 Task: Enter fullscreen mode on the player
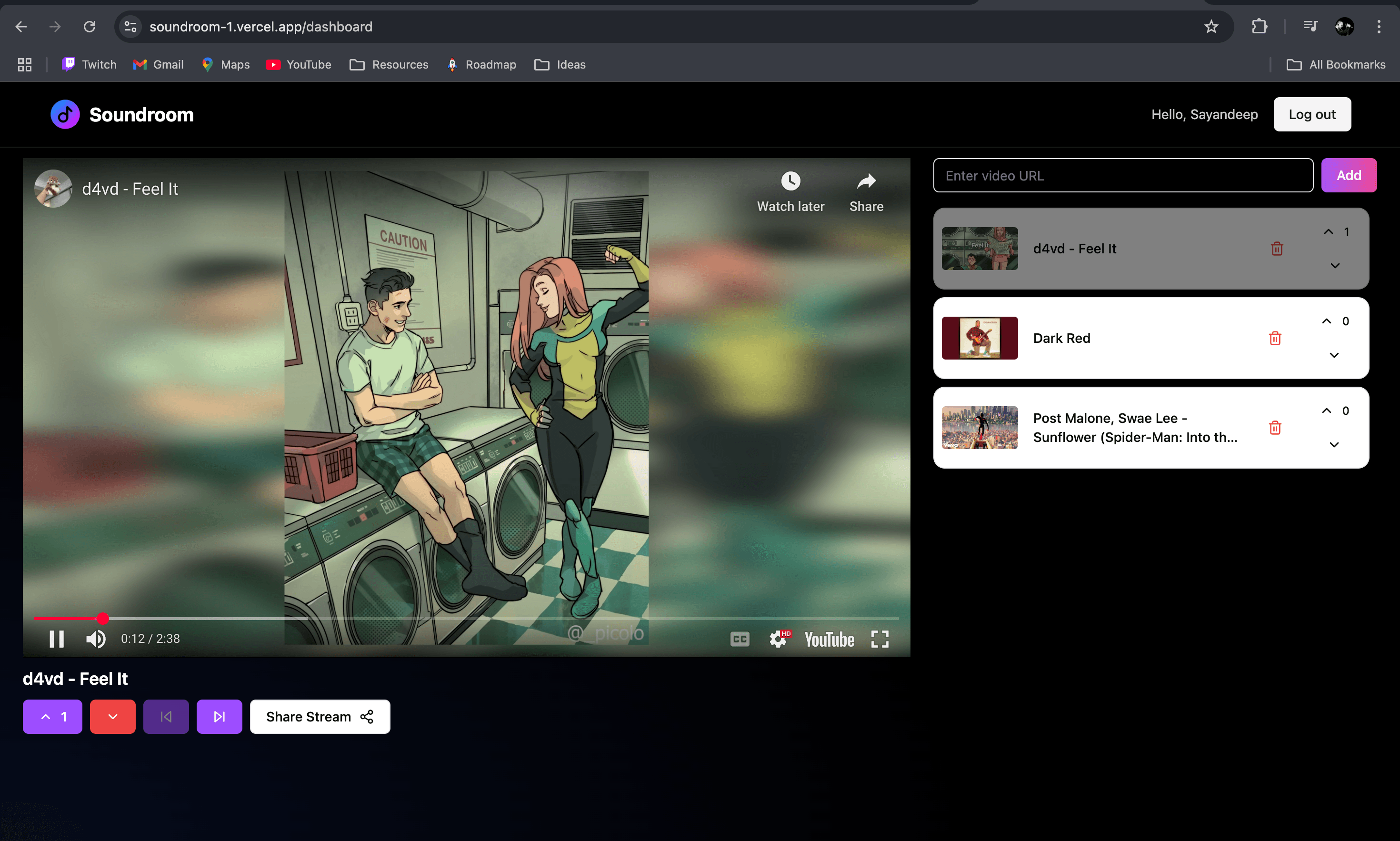pos(880,639)
